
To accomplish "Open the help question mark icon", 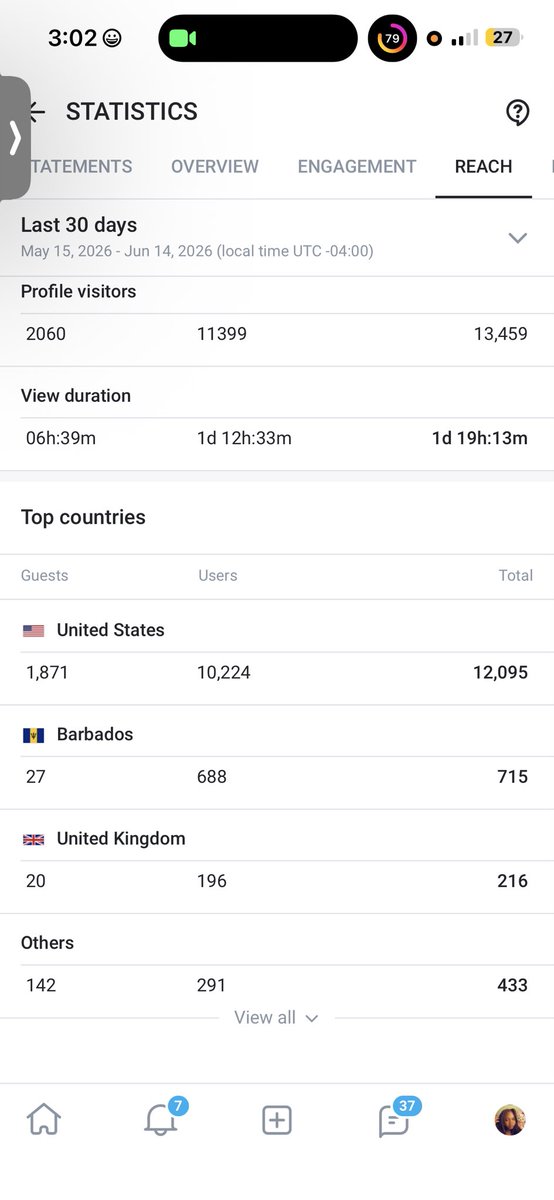I will pyautogui.click(x=517, y=112).
